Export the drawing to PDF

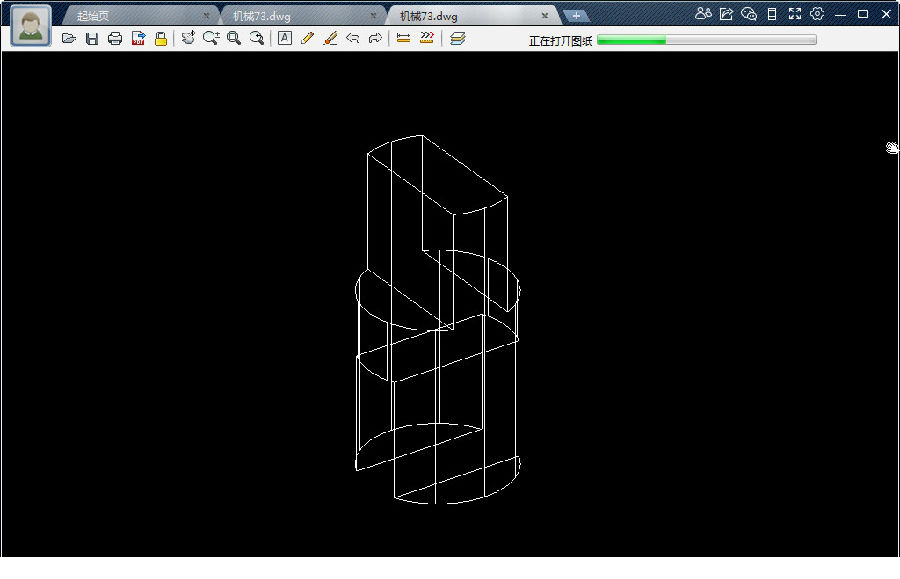tap(138, 38)
